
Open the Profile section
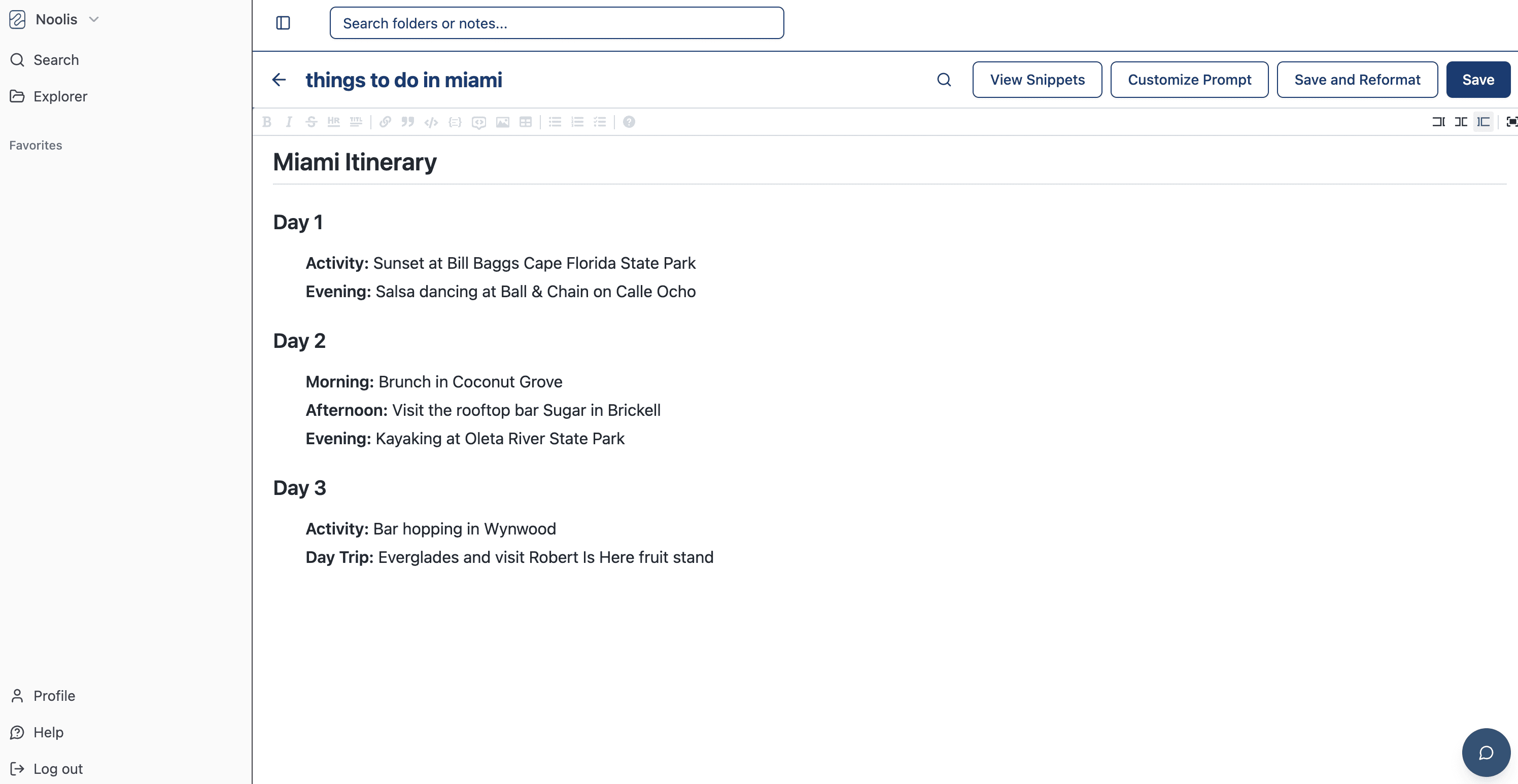(x=53, y=695)
